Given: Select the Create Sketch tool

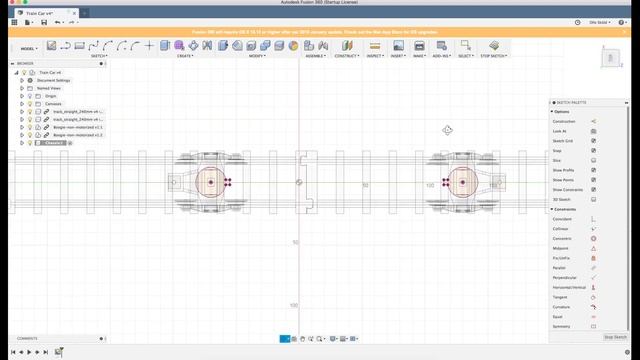Looking at the screenshot, I should (51, 46).
